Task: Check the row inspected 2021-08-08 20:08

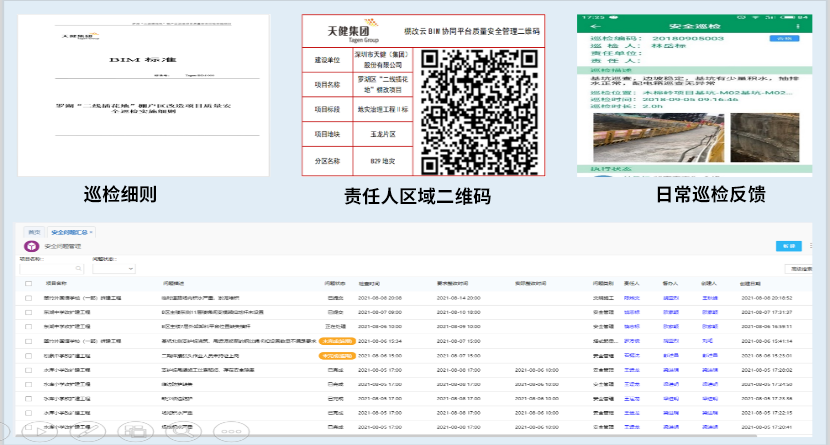Action: click(29, 298)
